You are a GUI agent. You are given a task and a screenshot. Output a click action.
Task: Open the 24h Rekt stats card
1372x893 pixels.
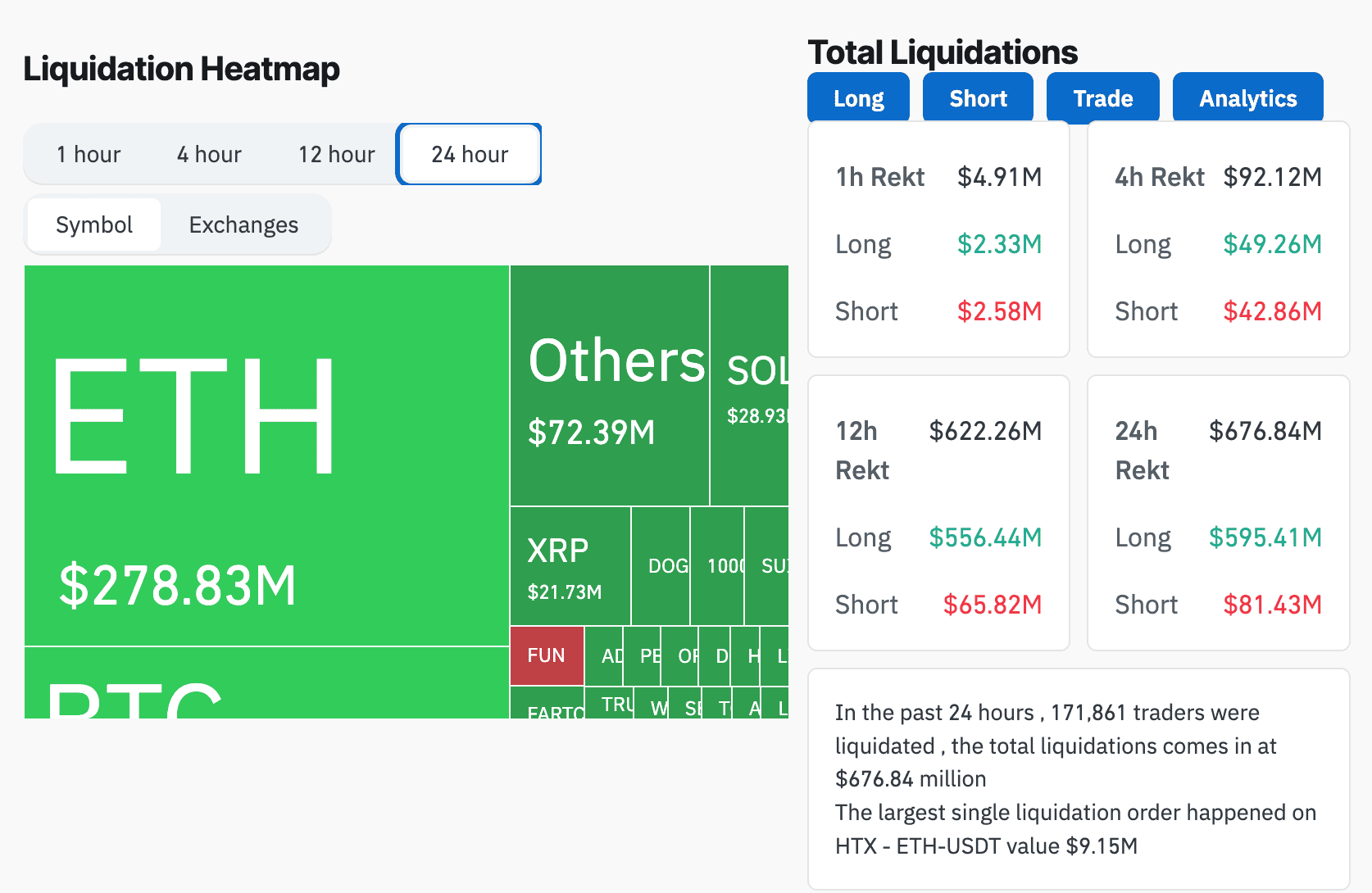(x=1218, y=513)
